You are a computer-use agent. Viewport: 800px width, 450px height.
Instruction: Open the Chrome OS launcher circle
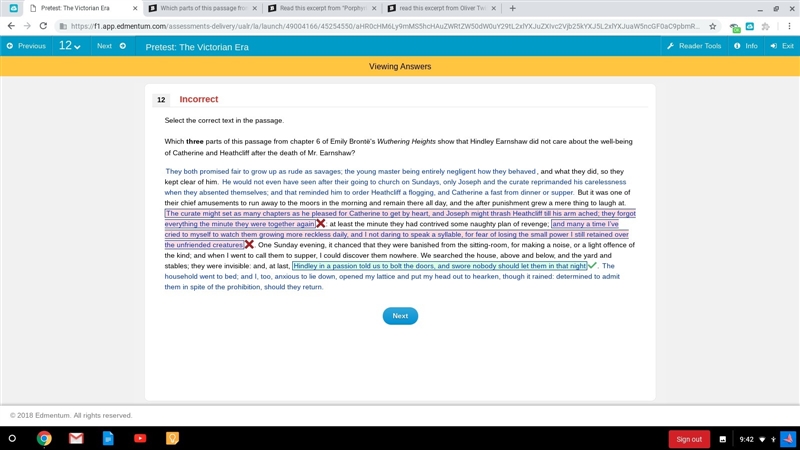(x=12, y=438)
